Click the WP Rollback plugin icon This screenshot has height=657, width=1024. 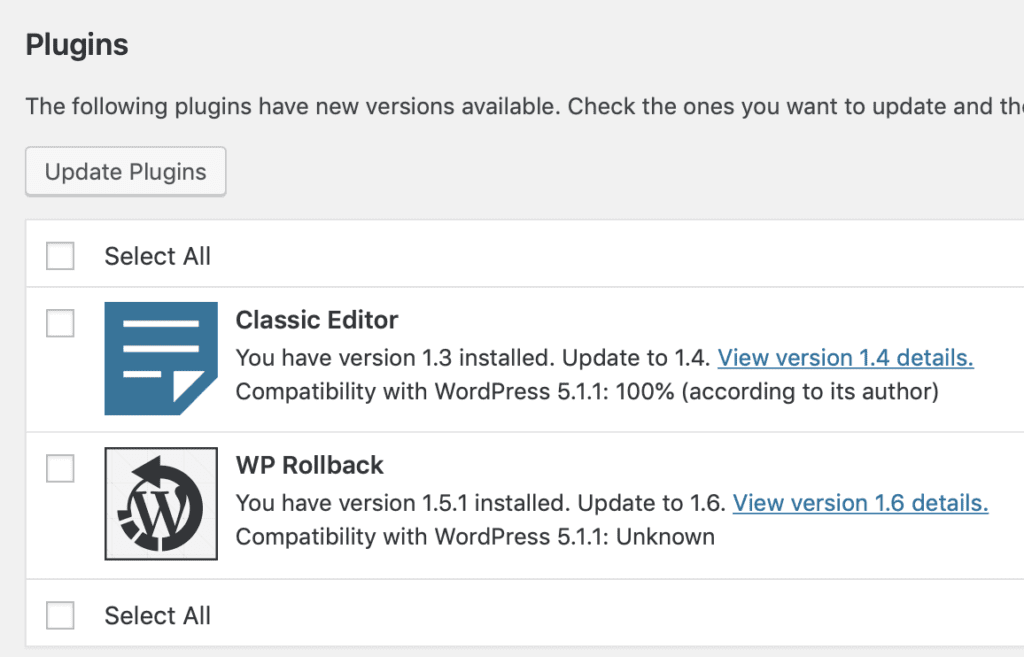point(161,504)
